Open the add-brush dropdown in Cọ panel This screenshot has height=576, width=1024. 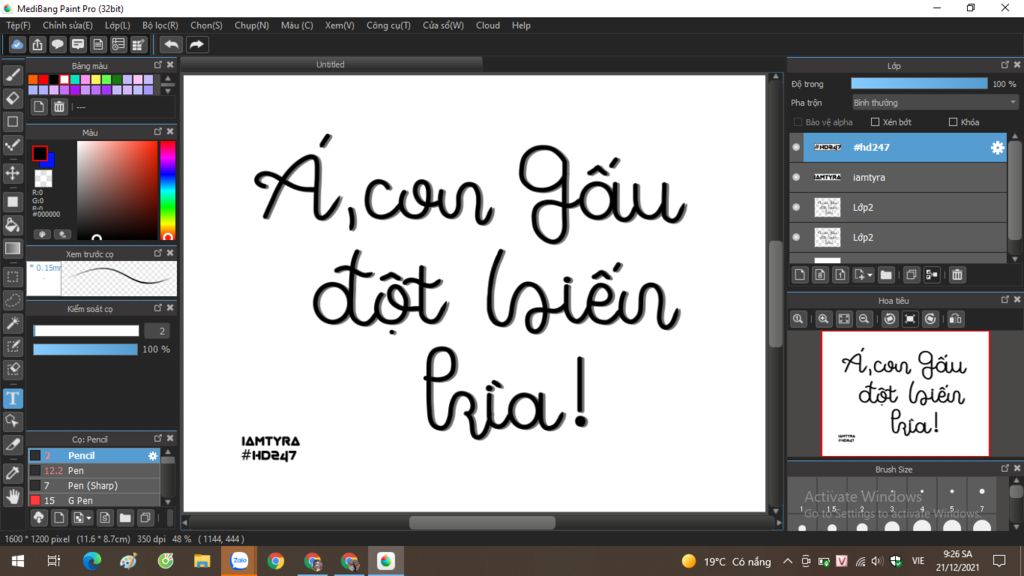pos(88,518)
